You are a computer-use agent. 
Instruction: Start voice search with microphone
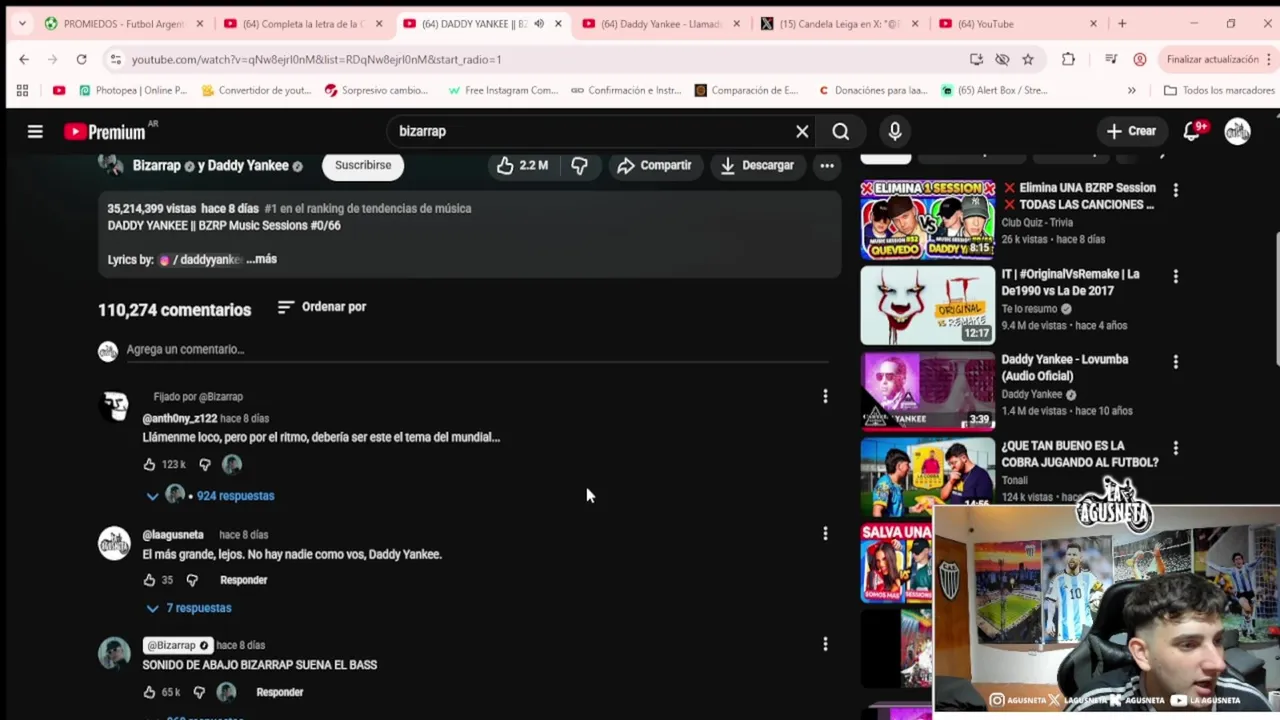[x=895, y=131]
